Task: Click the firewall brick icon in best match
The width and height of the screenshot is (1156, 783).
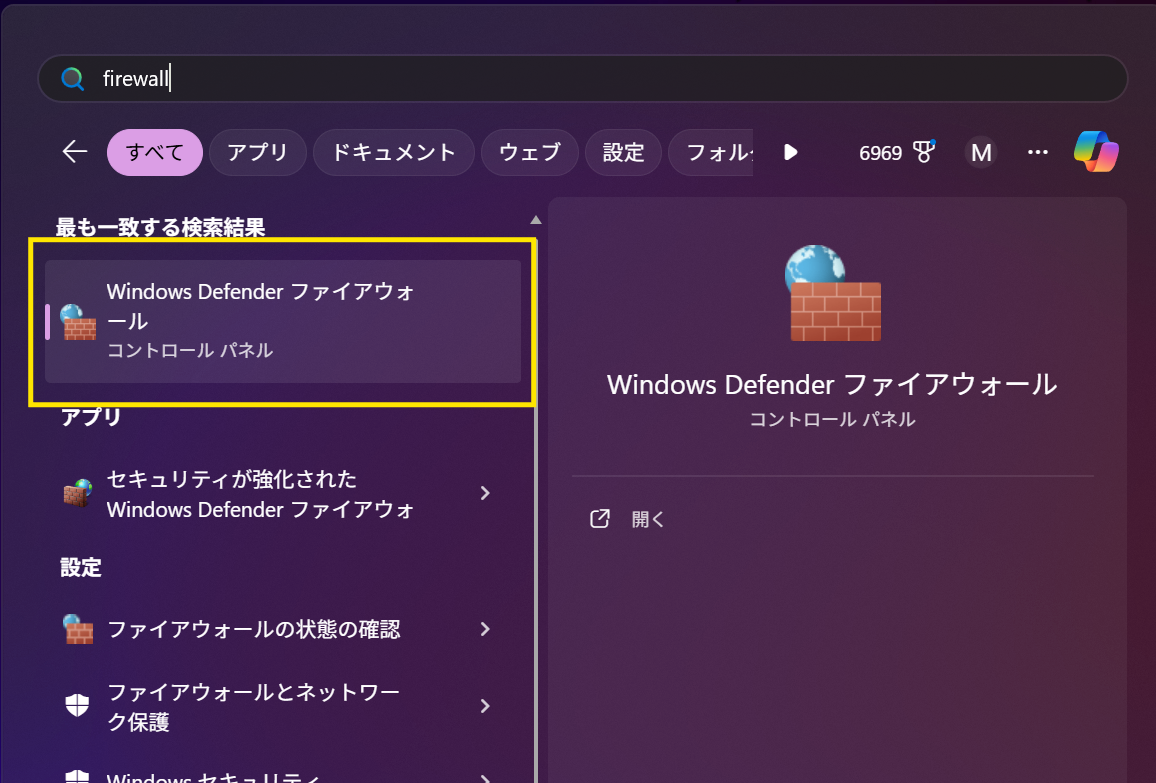Action: (x=78, y=322)
